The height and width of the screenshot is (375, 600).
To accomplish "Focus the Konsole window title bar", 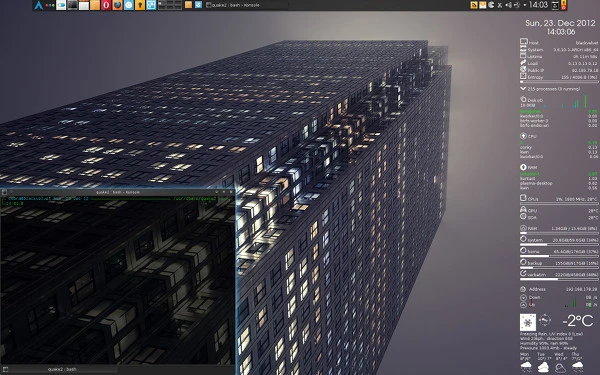I will 117,192.
